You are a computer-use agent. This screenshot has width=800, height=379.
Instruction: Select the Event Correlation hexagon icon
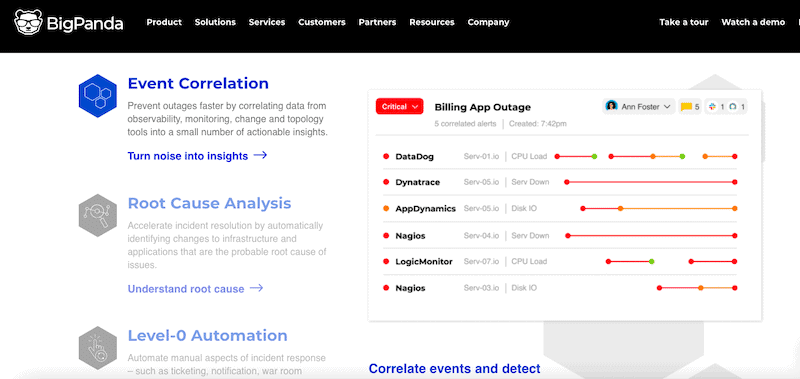pyautogui.click(x=97, y=95)
